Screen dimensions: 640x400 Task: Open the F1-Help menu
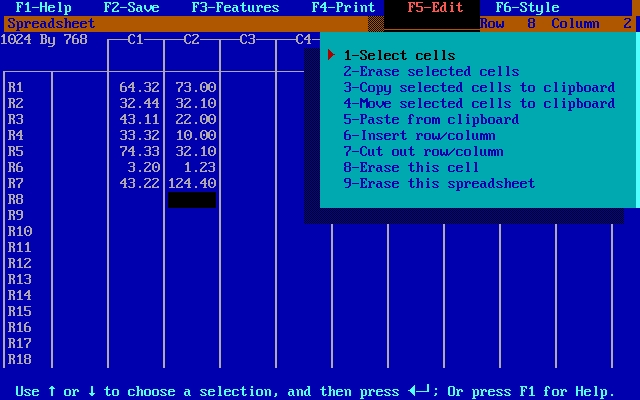43,8
